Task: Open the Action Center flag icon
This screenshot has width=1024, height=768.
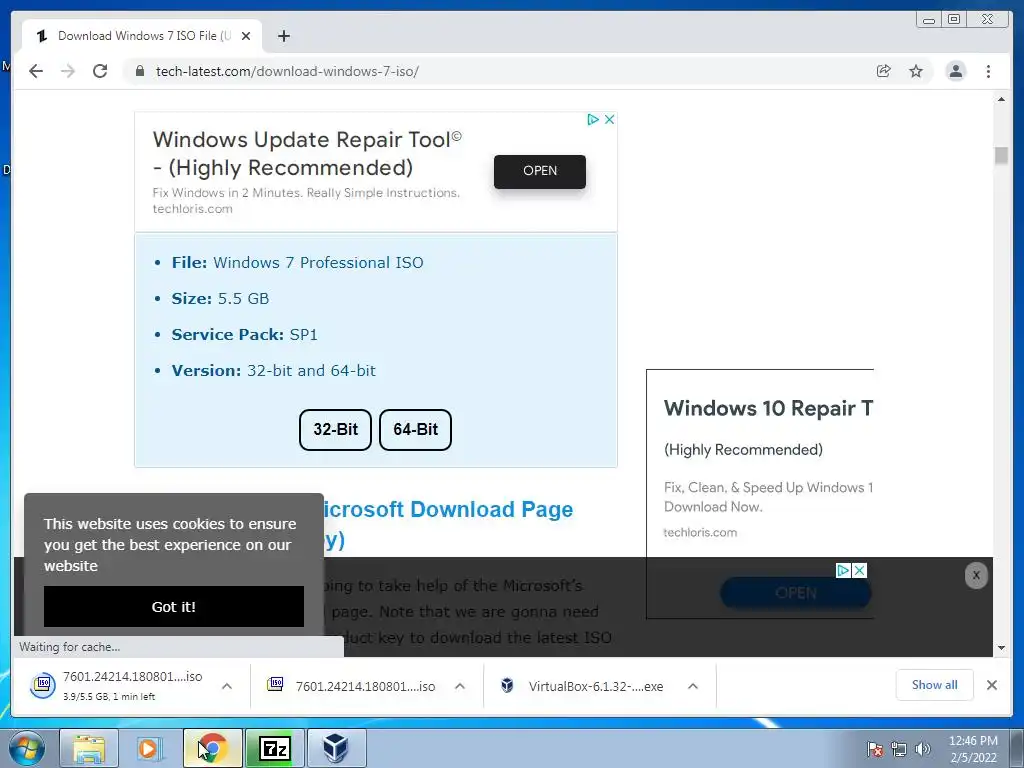Action: (875, 749)
